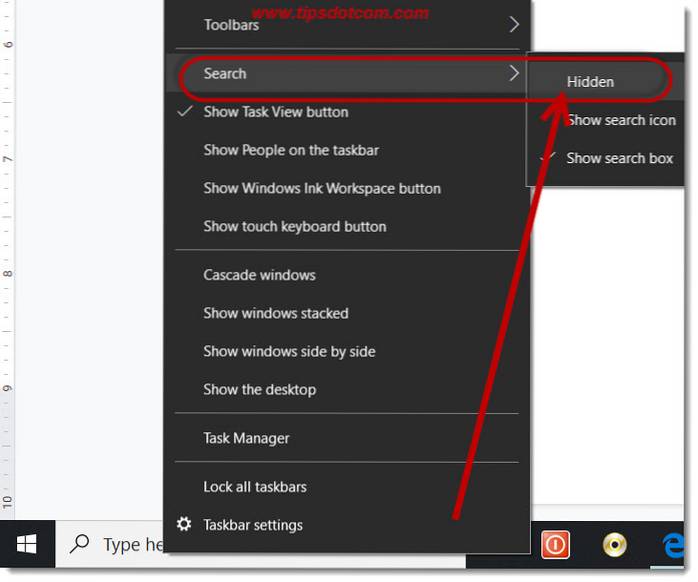Select the Hidden search option

[590, 82]
